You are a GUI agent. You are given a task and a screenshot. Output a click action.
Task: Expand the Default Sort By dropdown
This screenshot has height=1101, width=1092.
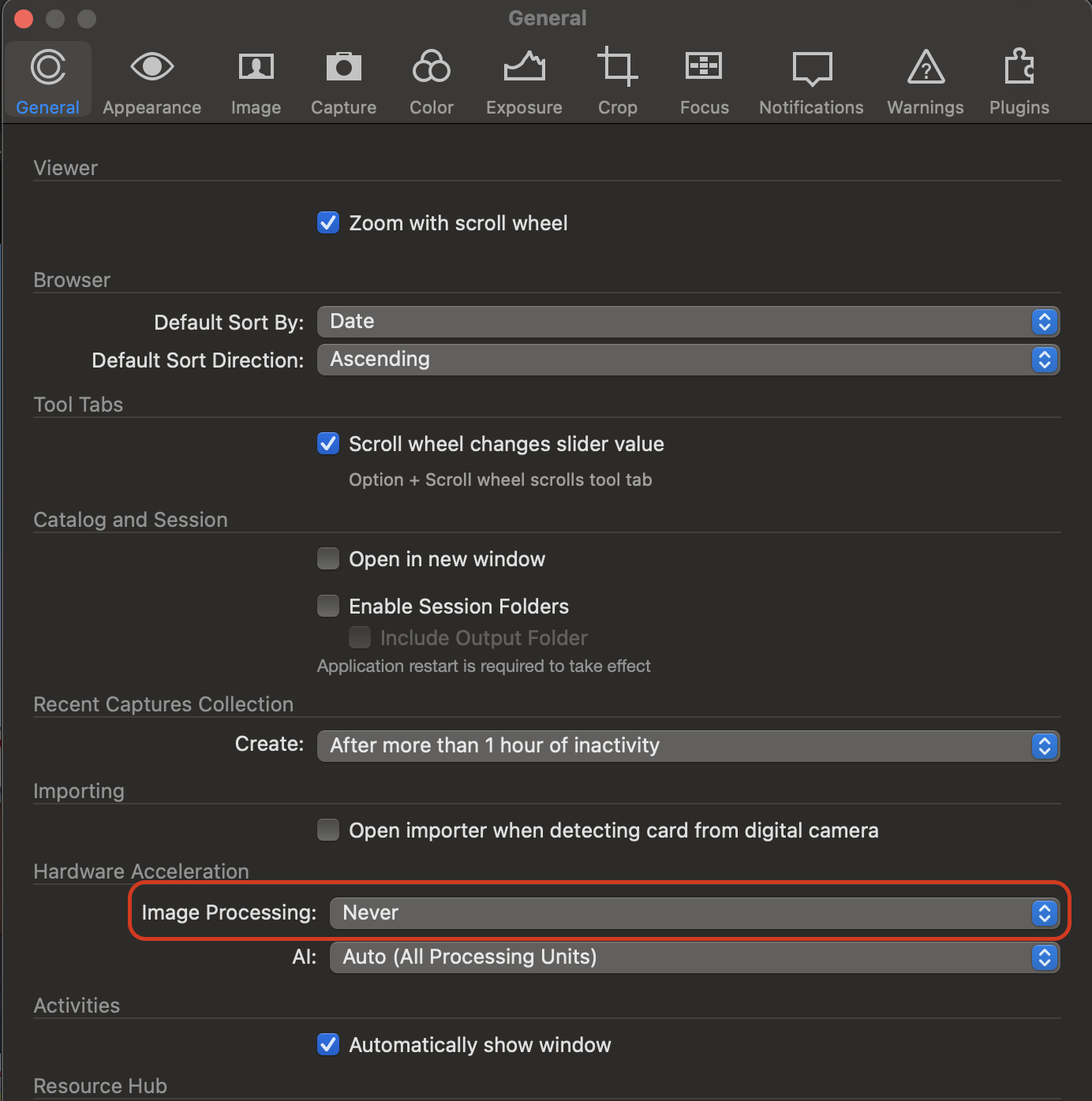tap(687, 322)
